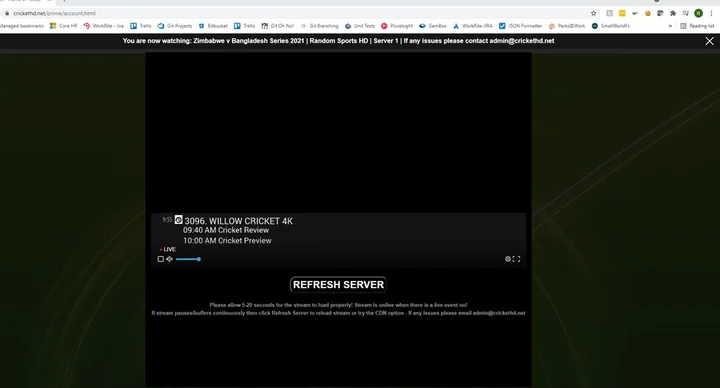The height and width of the screenshot is (388, 720).
Task: Open the Perks@Work bookmark
Action: point(567,26)
